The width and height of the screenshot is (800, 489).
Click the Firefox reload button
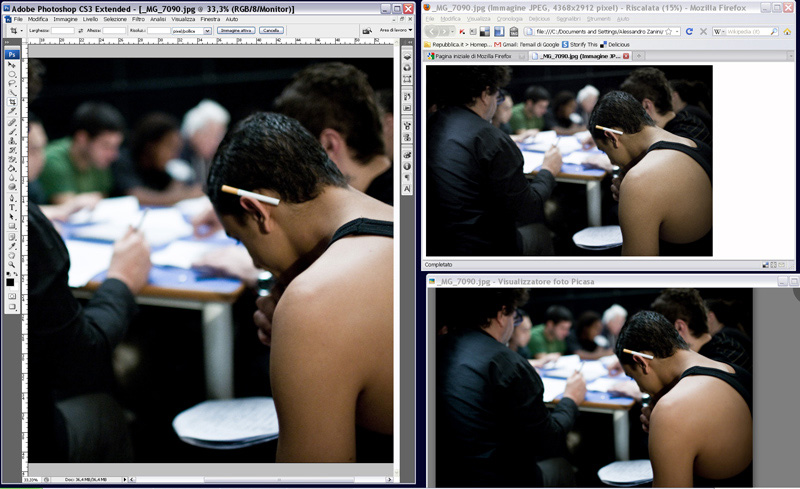point(689,32)
